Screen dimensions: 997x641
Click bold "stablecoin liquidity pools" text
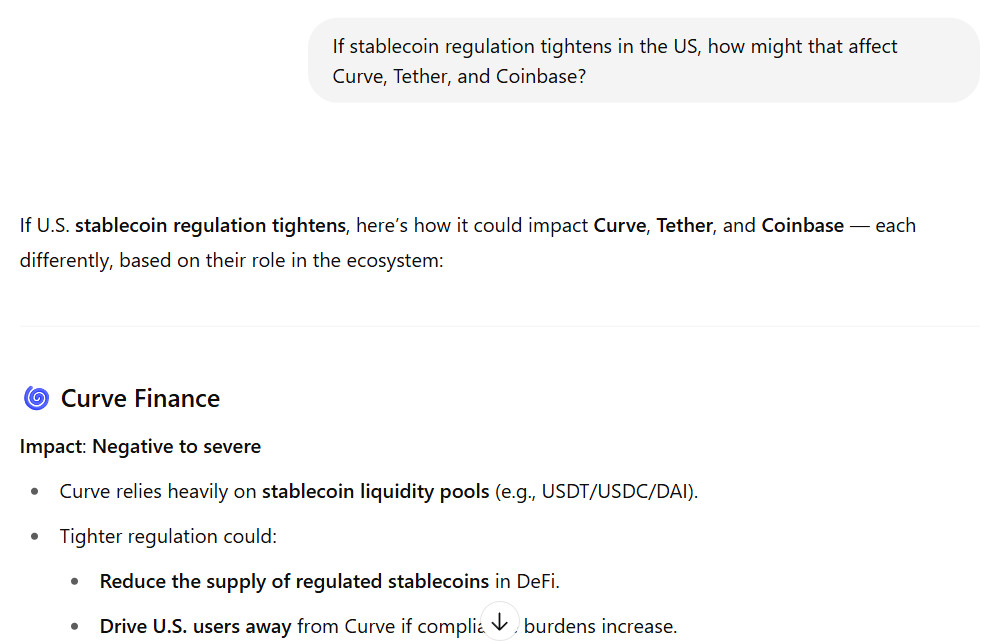click(375, 492)
